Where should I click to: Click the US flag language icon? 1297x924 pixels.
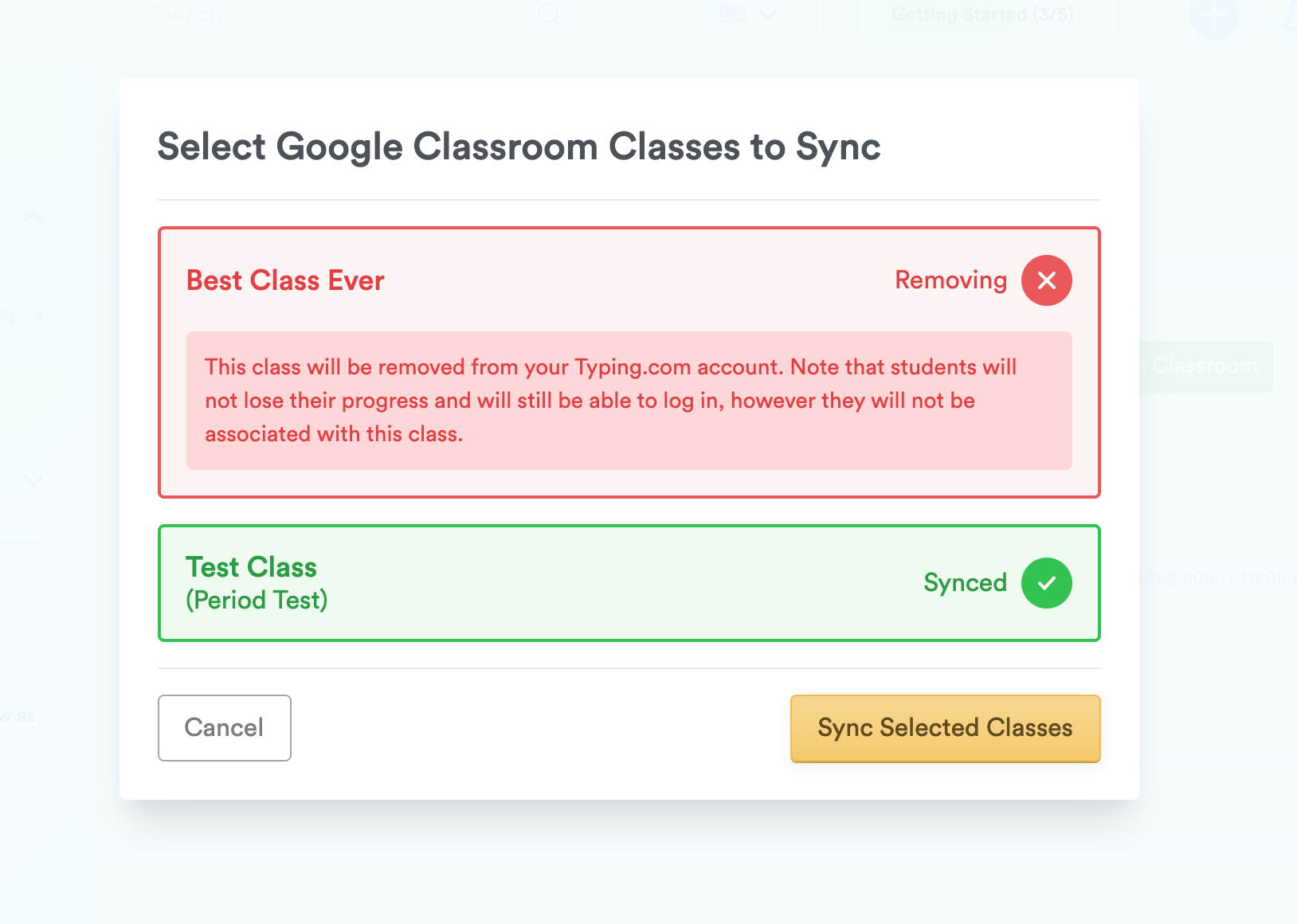(x=732, y=14)
